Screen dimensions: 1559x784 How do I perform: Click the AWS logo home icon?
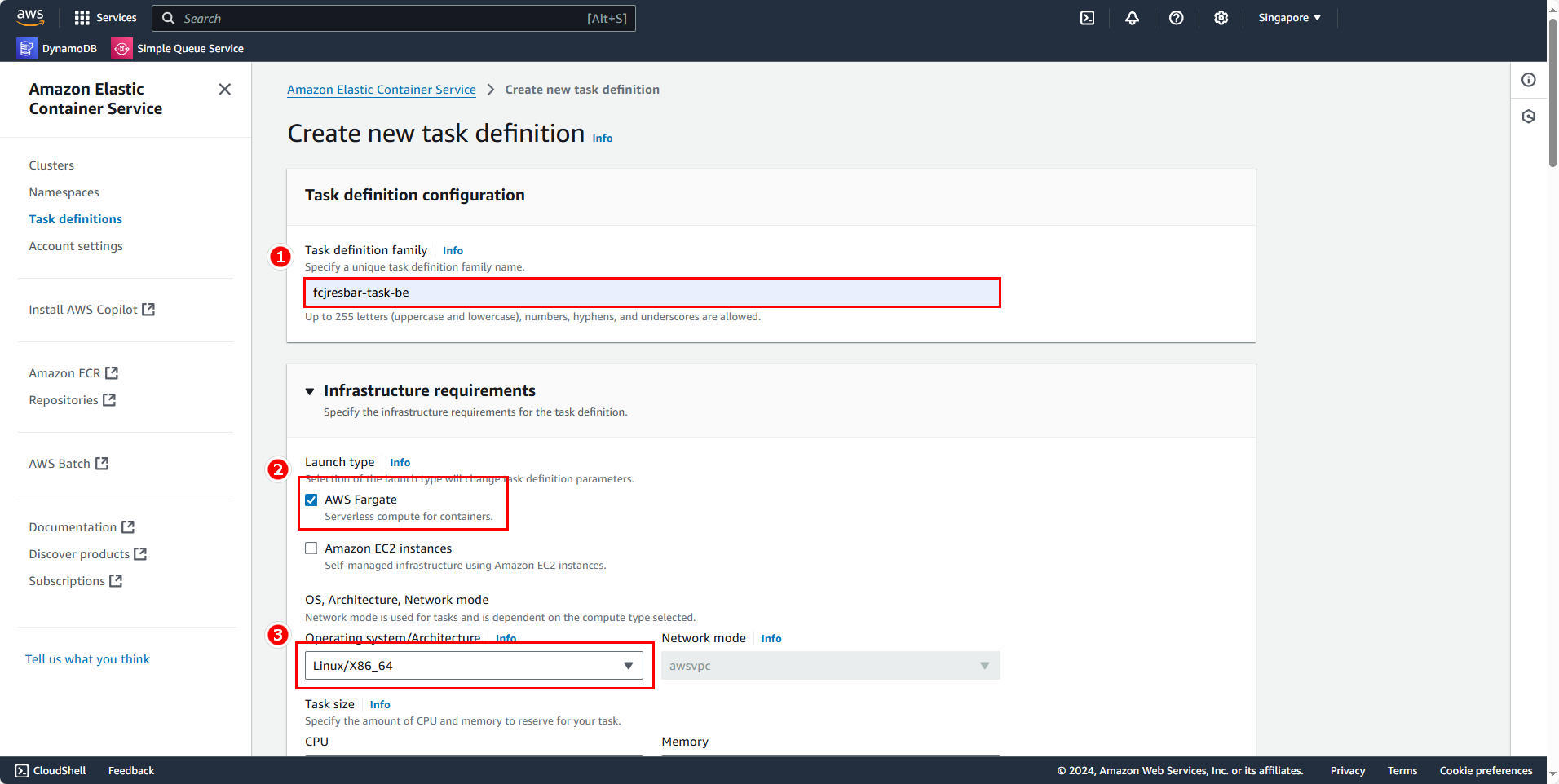[30, 17]
